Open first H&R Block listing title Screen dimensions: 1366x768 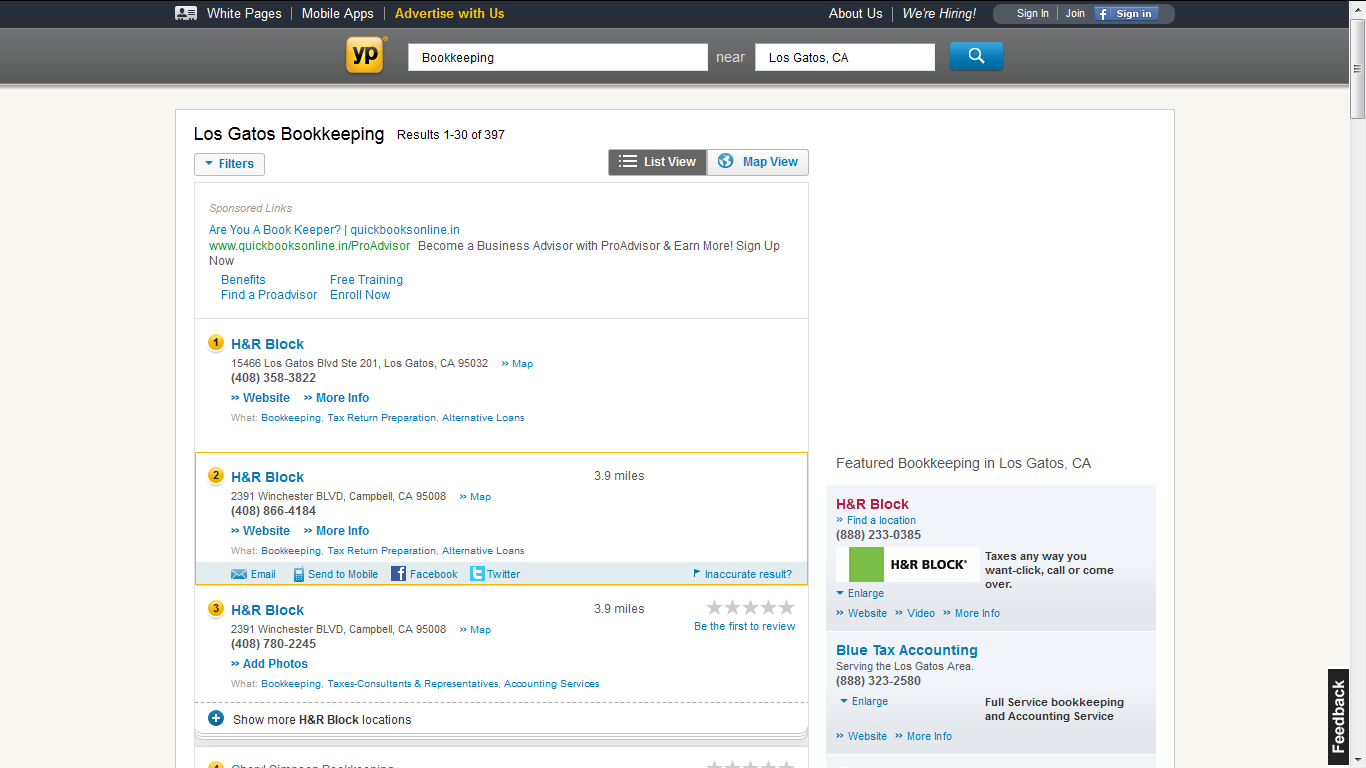[x=268, y=344]
